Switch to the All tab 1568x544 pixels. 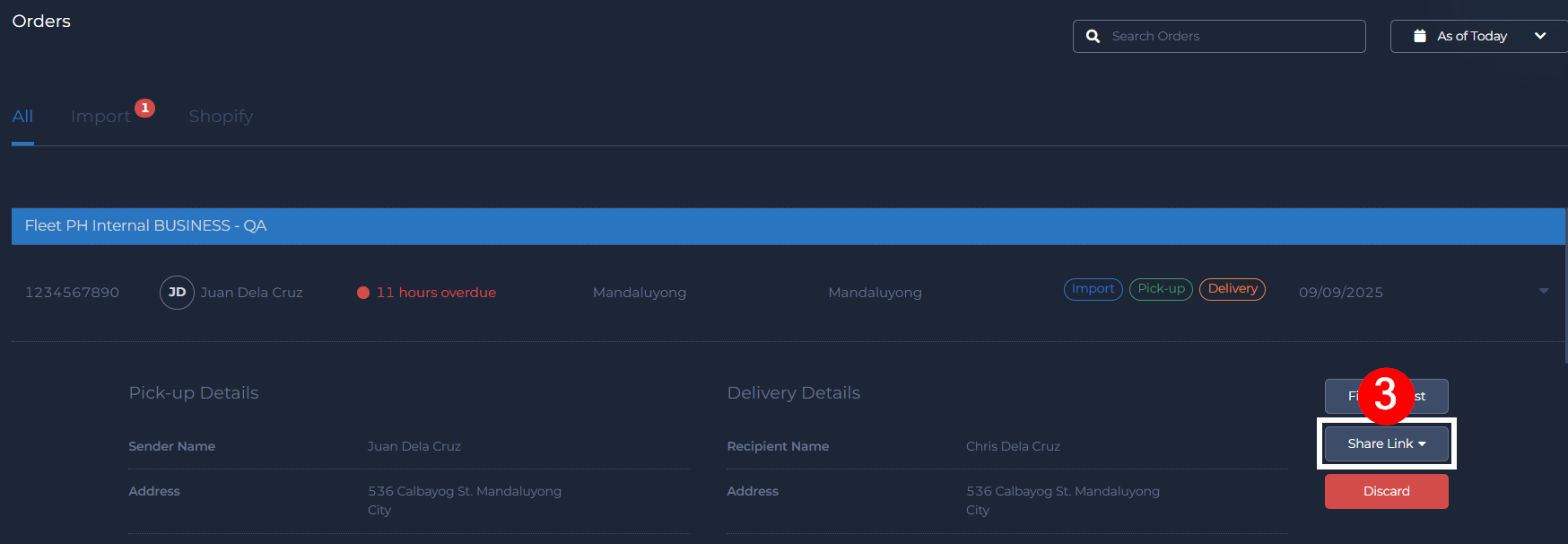(22, 117)
